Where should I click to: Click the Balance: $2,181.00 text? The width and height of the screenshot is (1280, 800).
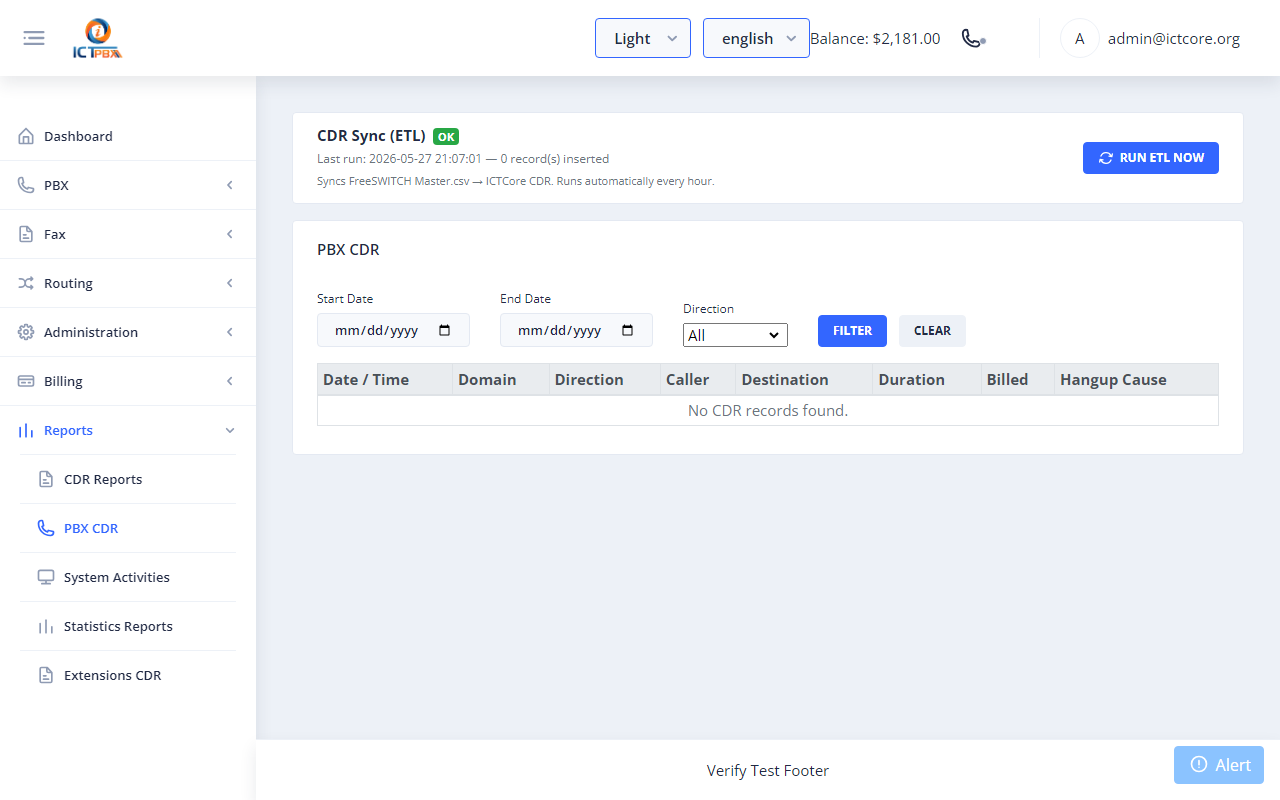875,39
